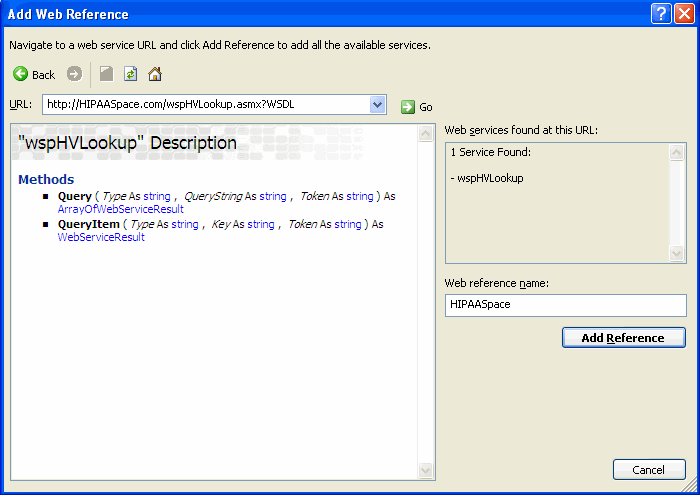Click the Stop loading toolbar icon

(x=106, y=74)
